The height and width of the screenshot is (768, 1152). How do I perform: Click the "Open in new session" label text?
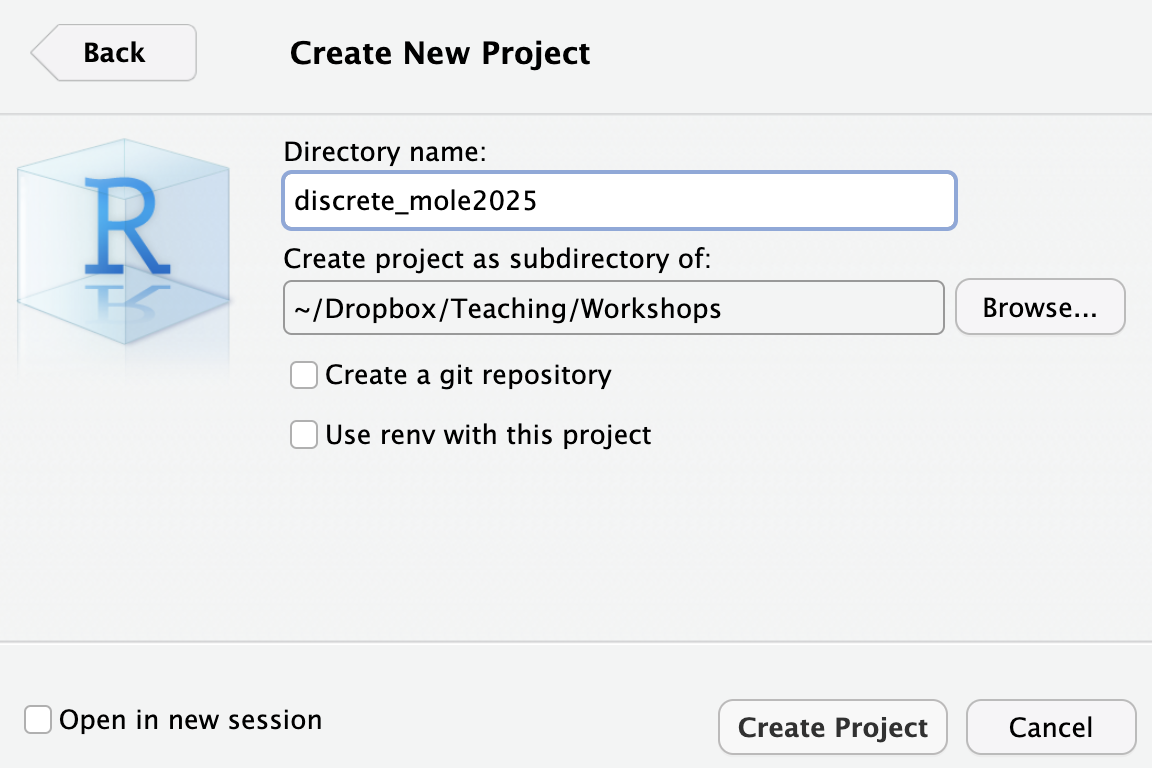point(190,720)
